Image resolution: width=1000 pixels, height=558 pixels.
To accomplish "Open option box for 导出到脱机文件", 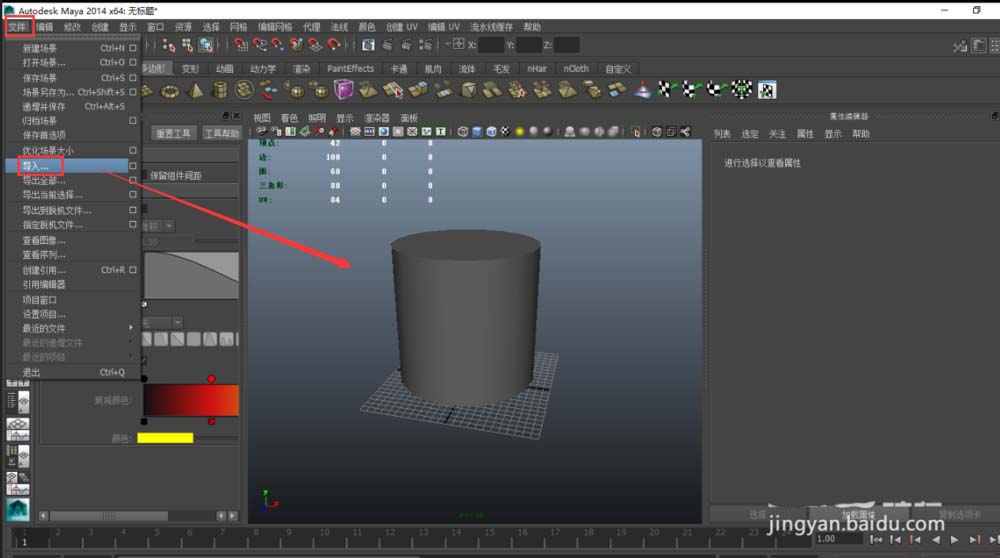I will [x=133, y=210].
